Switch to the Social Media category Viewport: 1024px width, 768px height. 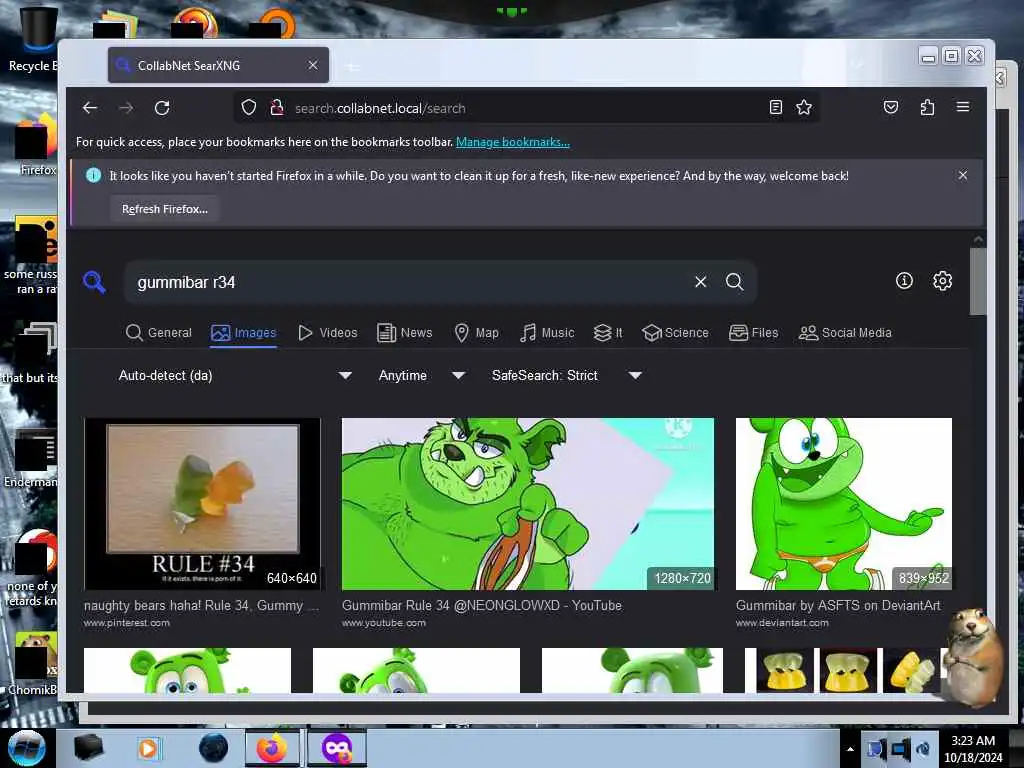(845, 332)
